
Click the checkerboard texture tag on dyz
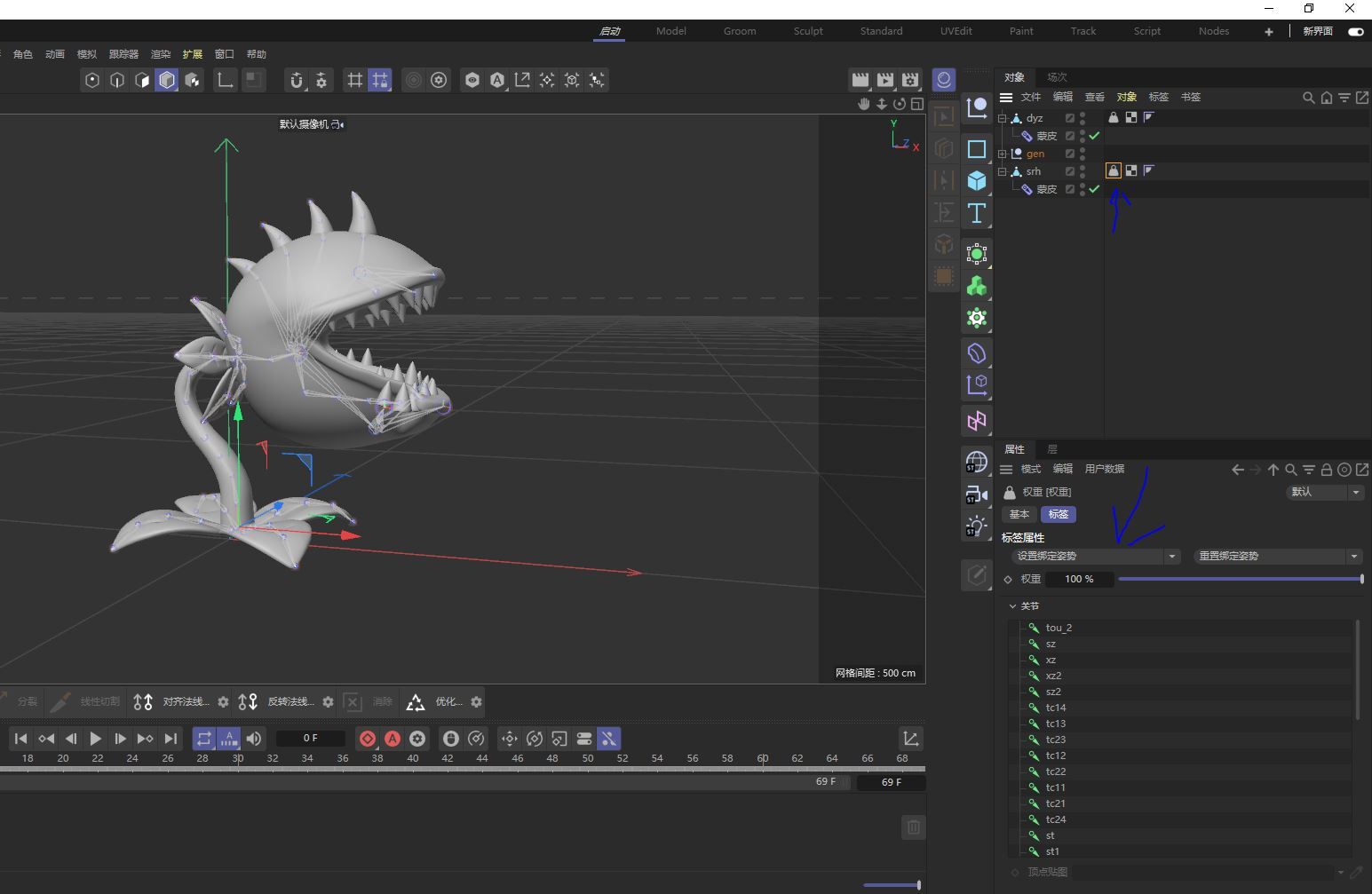click(x=1131, y=117)
